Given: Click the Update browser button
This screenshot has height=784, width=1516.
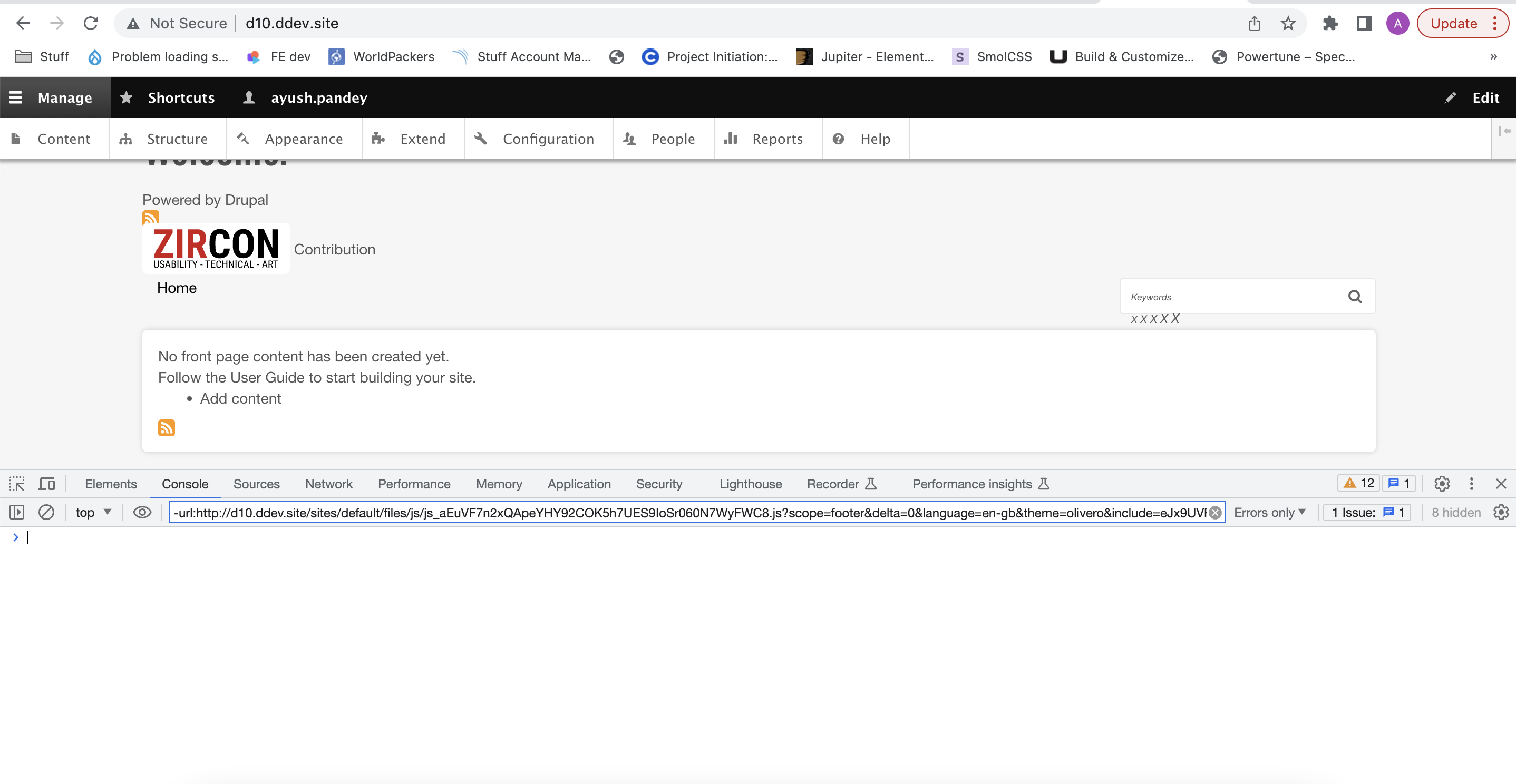Looking at the screenshot, I should coord(1454,24).
